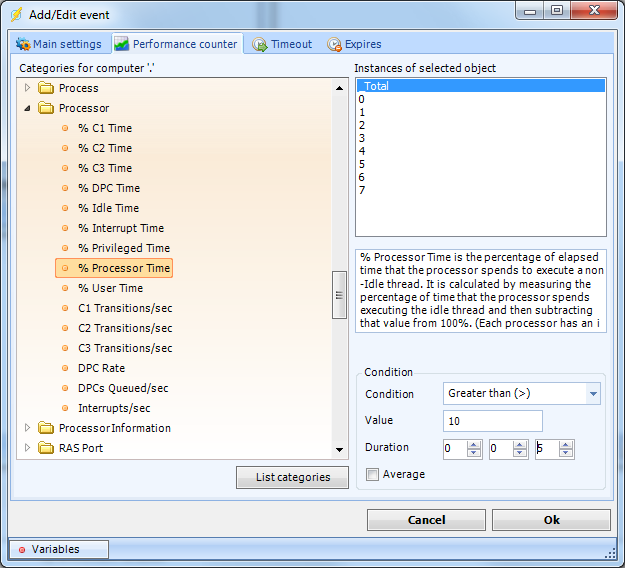
Task: Select the C3 Transitions/sec counter
Action: pos(125,348)
